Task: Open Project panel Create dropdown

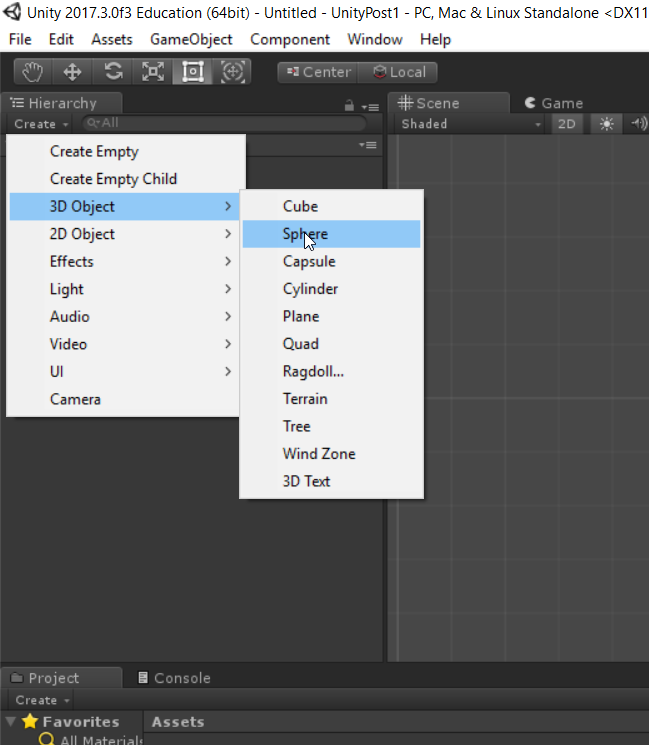Action: click(42, 700)
